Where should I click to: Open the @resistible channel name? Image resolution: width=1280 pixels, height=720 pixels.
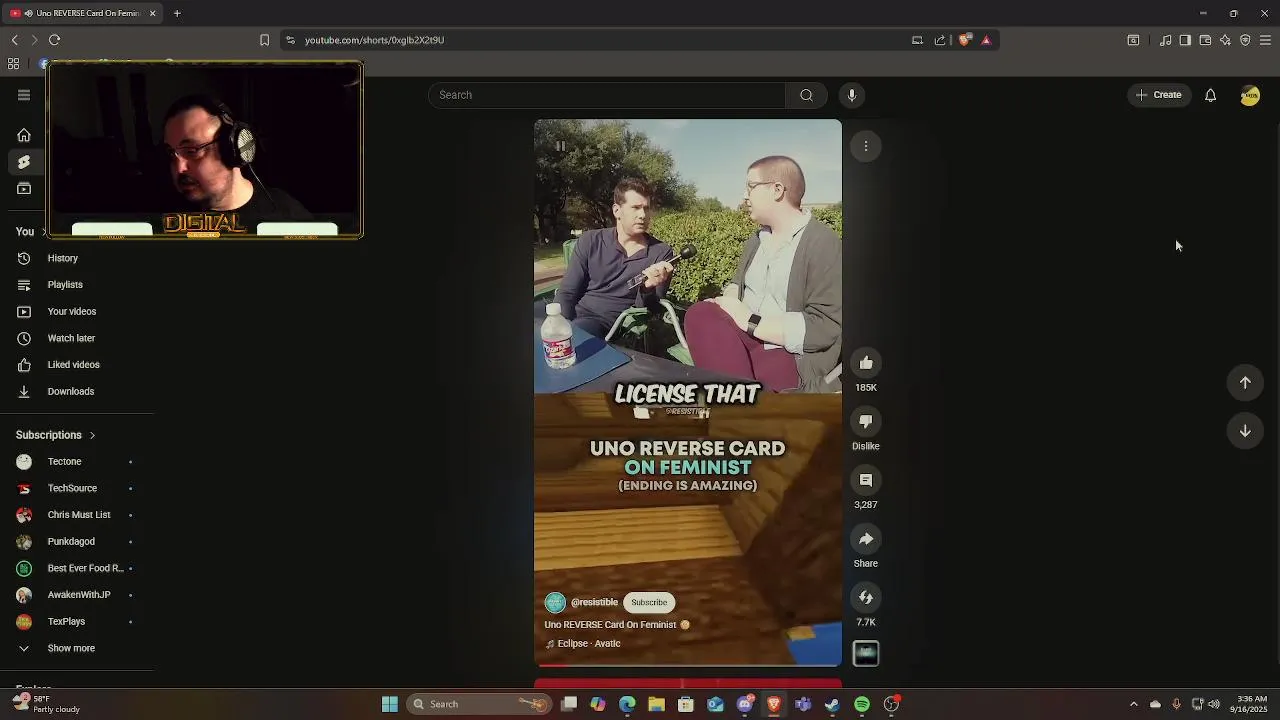[x=594, y=602]
